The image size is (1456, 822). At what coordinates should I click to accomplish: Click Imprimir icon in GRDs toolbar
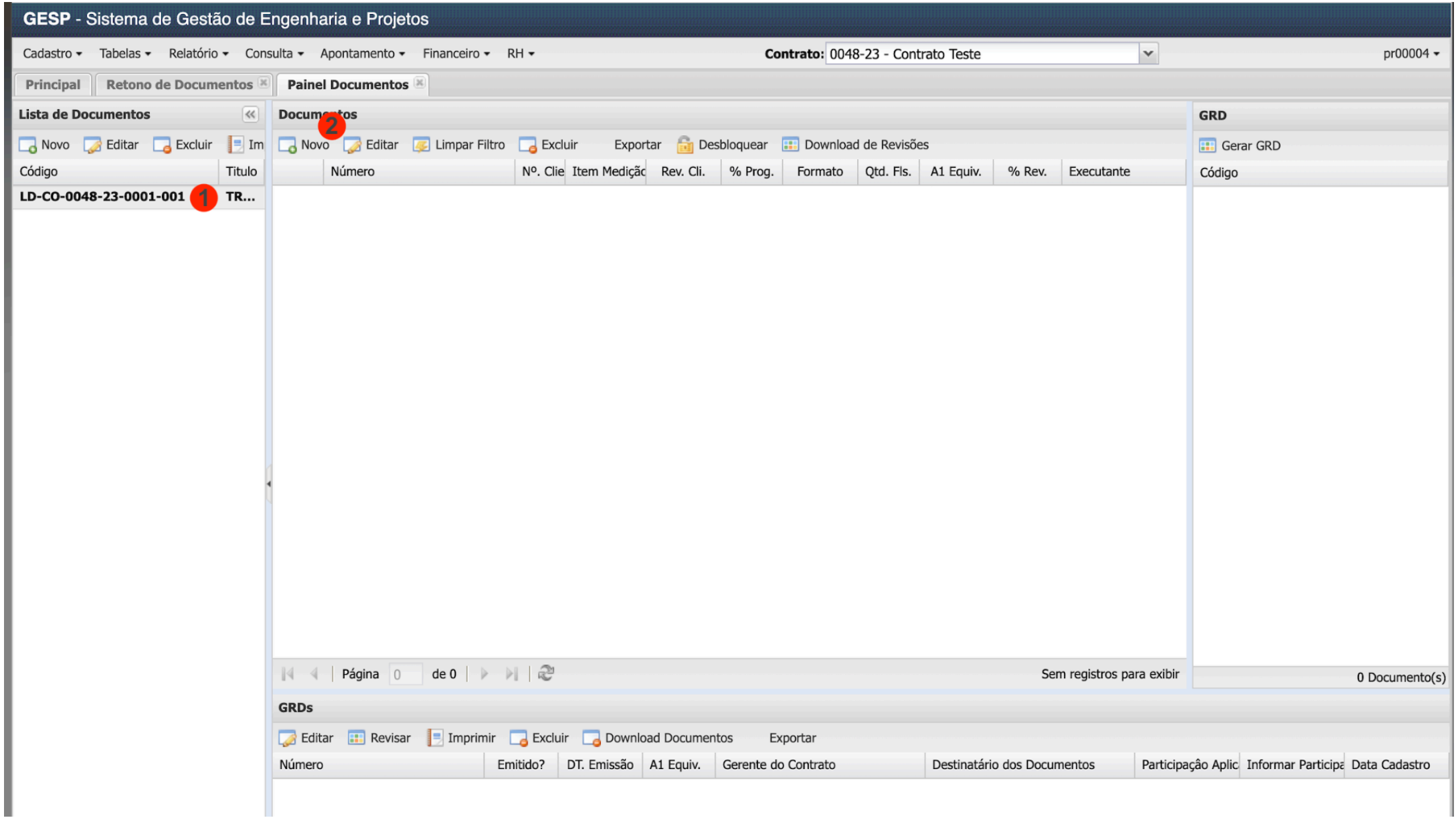pyautogui.click(x=435, y=738)
